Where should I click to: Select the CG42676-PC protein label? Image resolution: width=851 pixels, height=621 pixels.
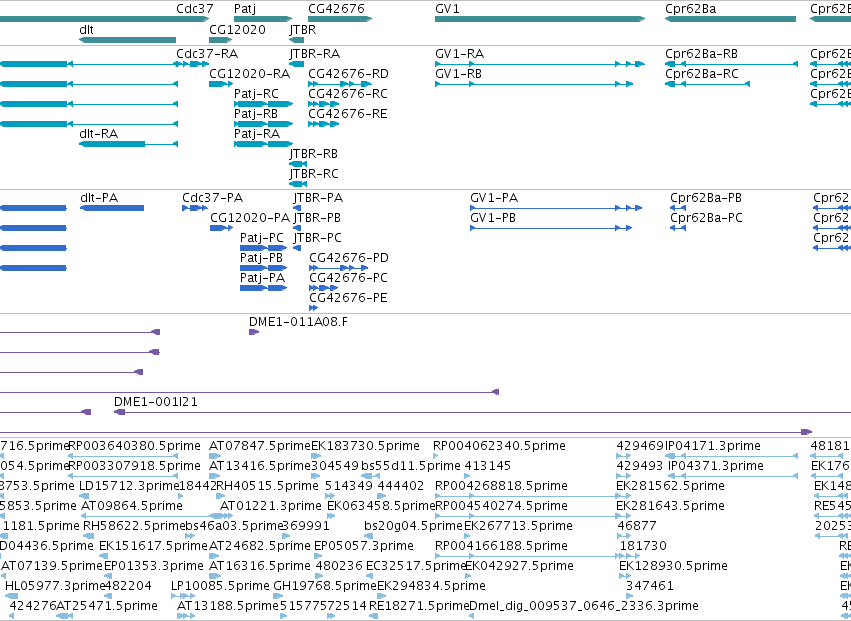coord(348,278)
